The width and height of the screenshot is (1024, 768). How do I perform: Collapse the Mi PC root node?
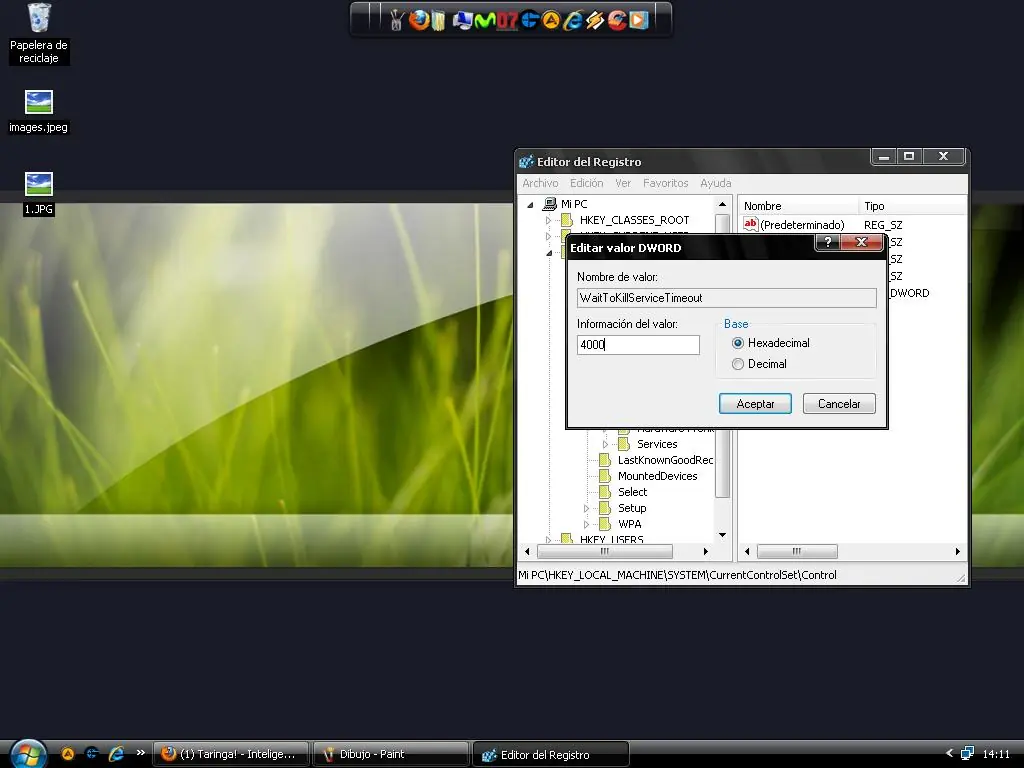click(530, 204)
